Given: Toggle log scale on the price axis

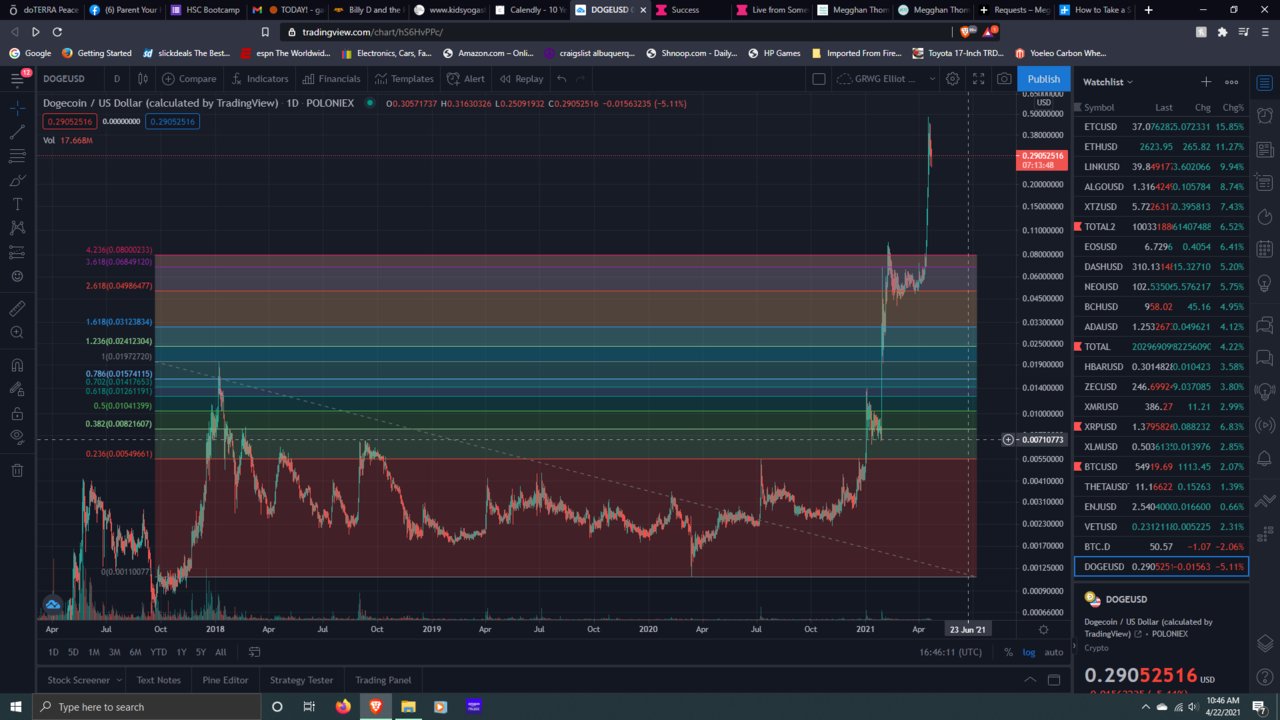Looking at the screenshot, I should 1028,652.
